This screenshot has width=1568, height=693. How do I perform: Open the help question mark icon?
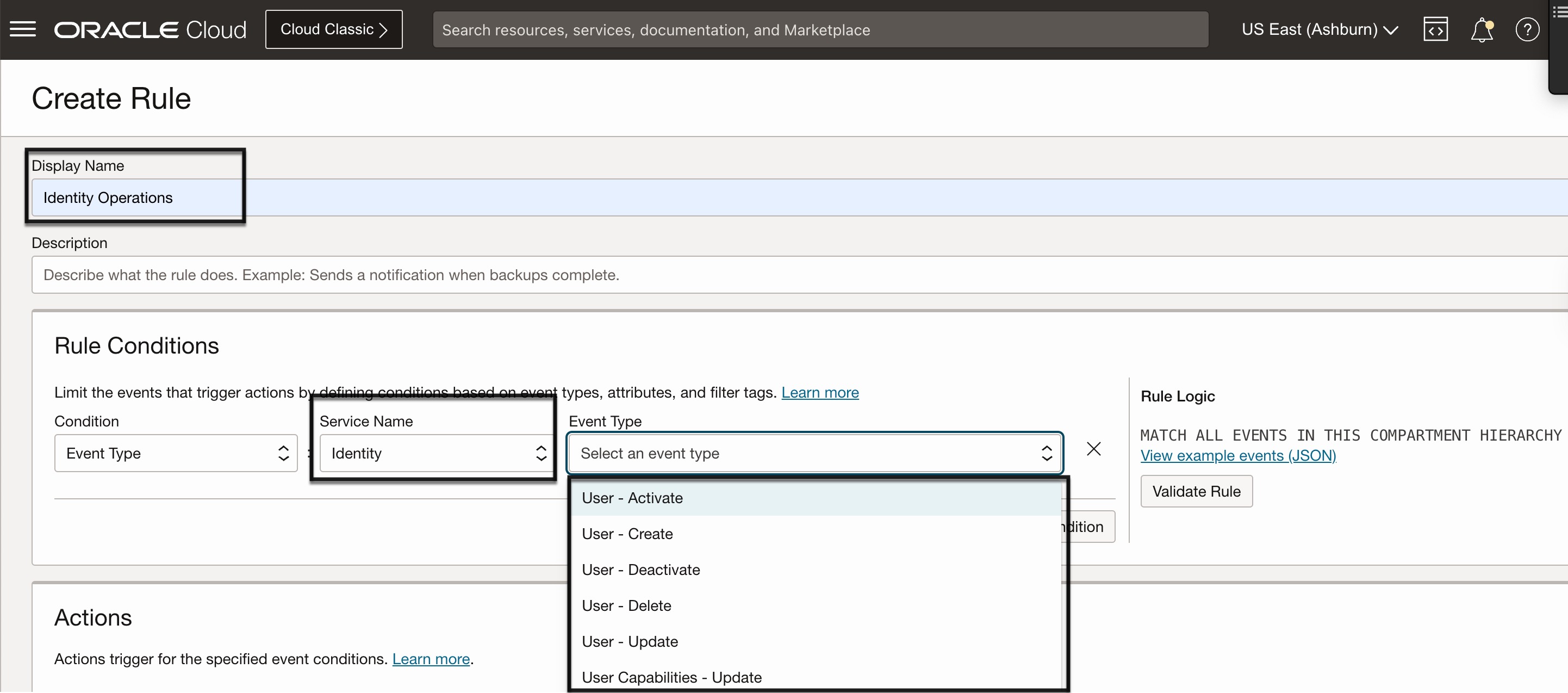(x=1527, y=29)
